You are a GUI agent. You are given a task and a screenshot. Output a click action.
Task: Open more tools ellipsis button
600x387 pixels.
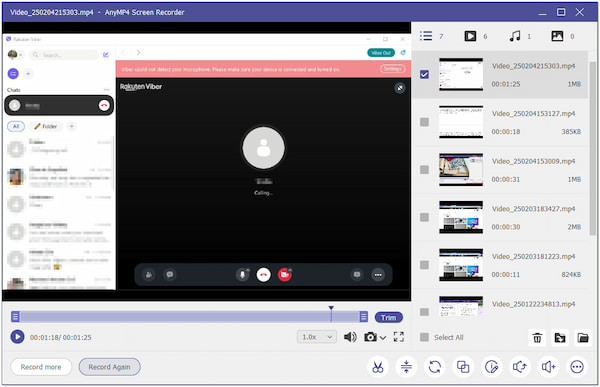[x=577, y=367]
